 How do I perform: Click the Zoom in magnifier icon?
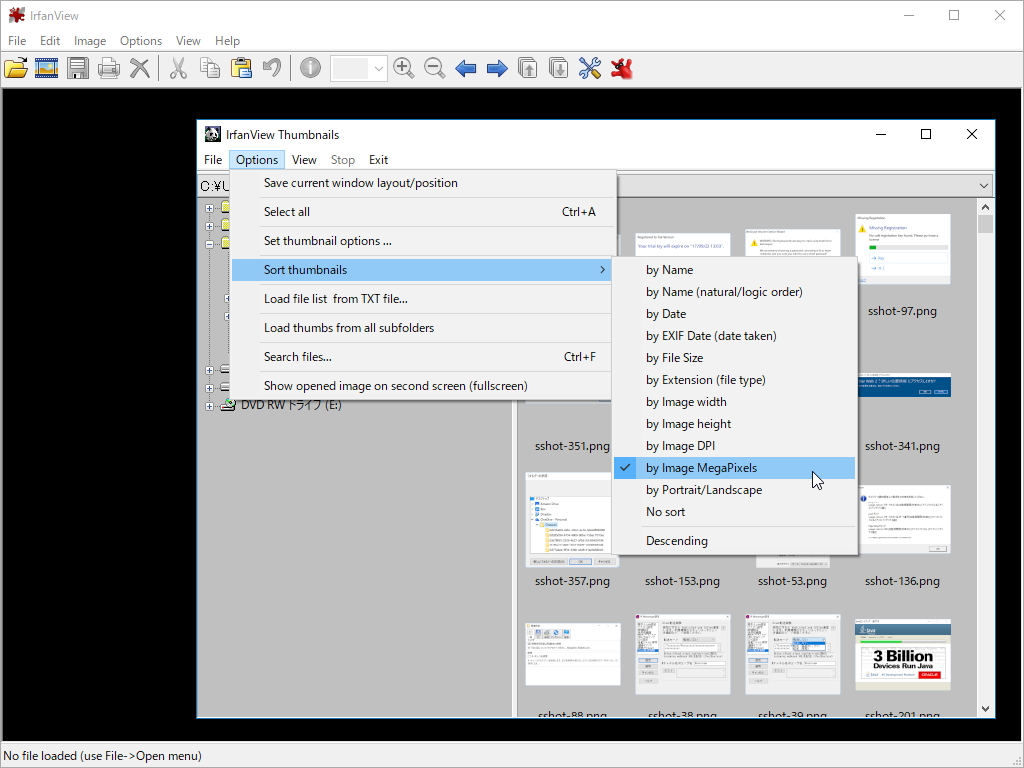click(404, 68)
